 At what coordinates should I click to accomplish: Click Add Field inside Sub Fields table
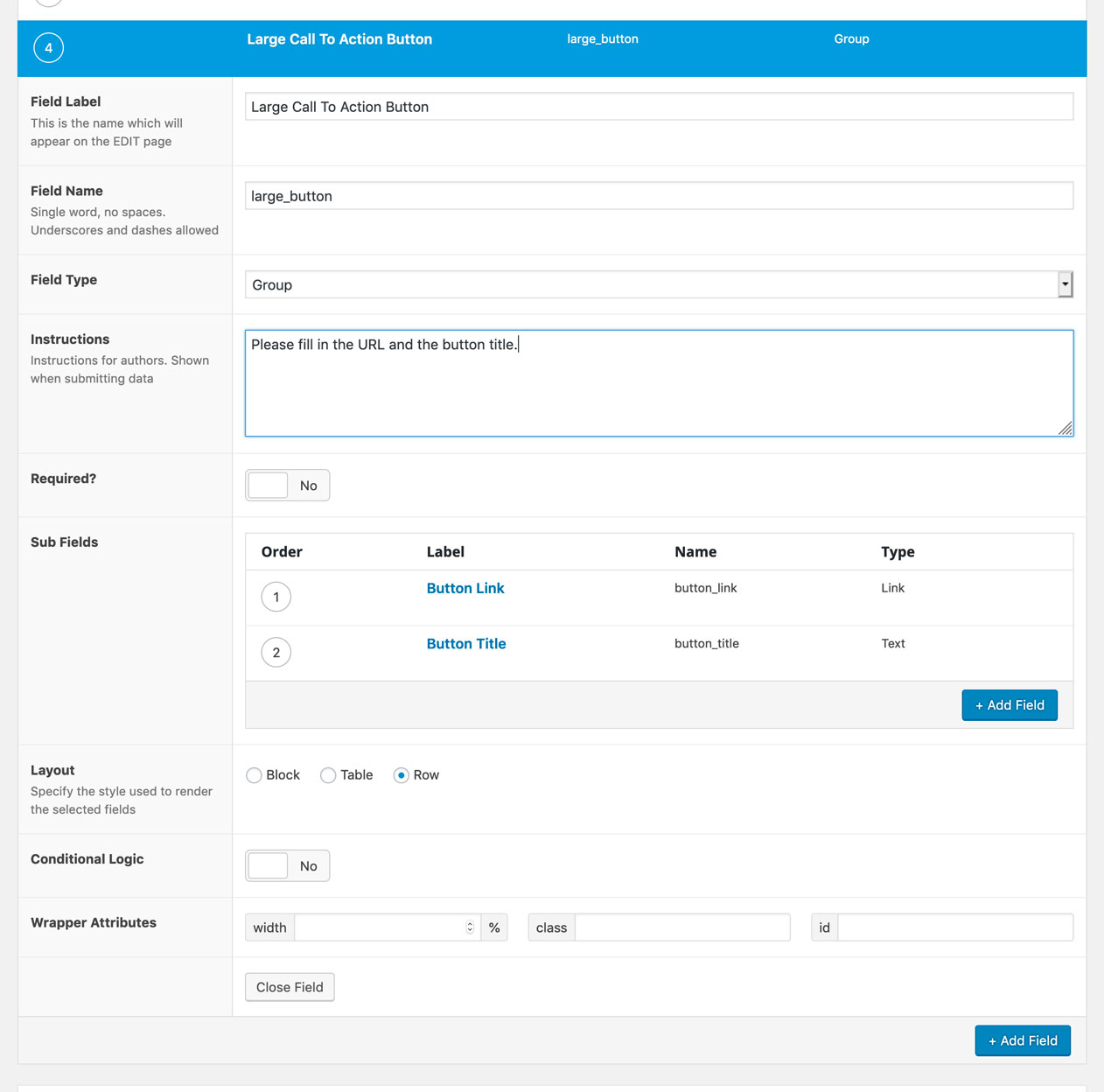tap(1010, 705)
